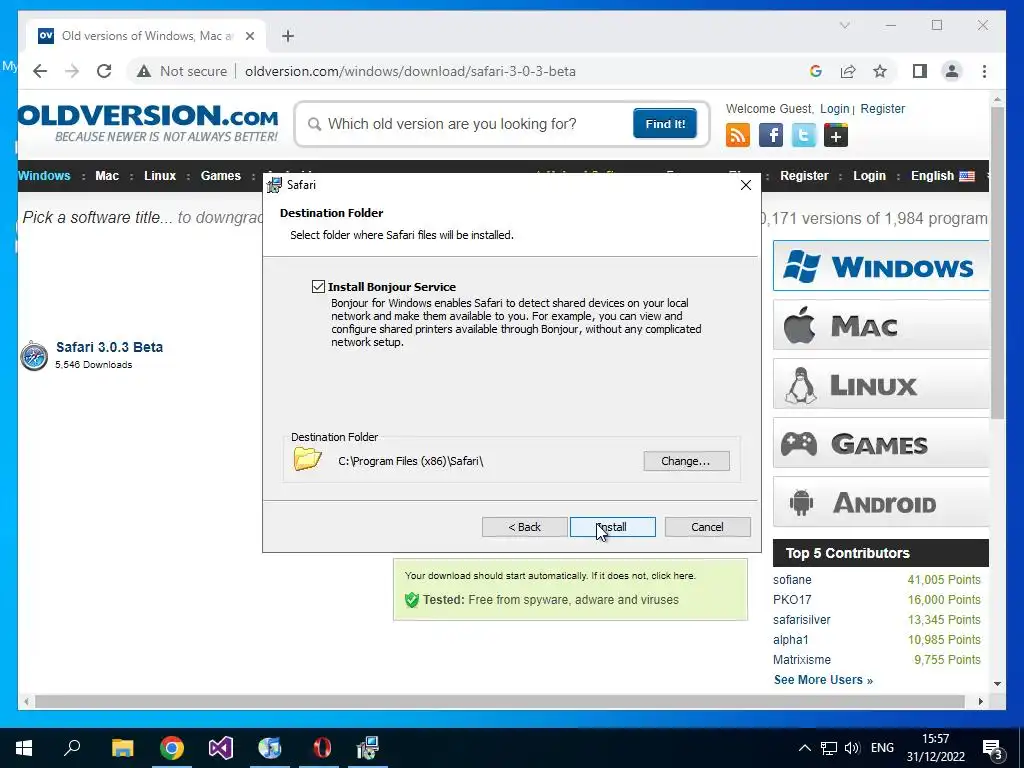The width and height of the screenshot is (1024, 768).
Task: Click the Register link near Welcome Guest
Action: tap(882, 109)
